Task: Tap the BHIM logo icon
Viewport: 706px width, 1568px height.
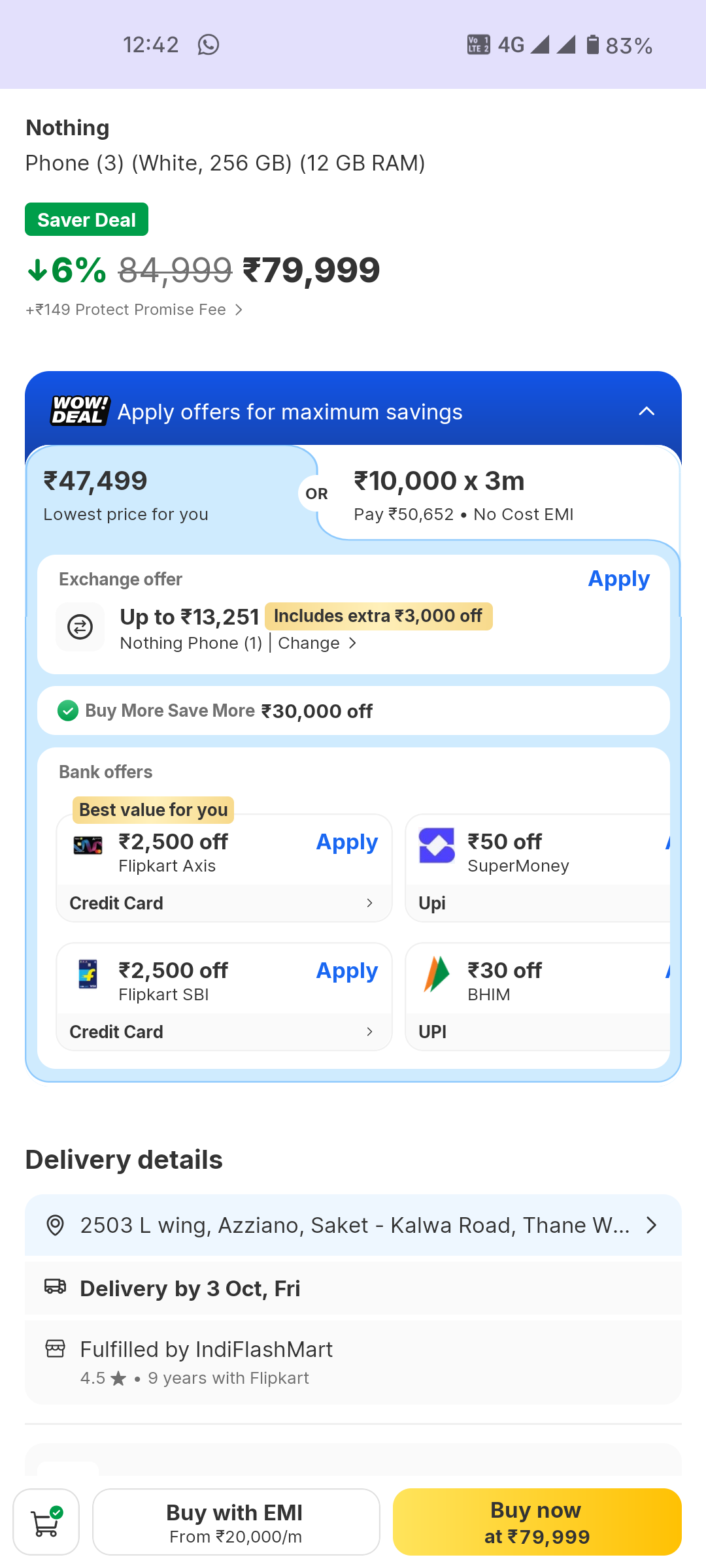Action: coord(437,974)
